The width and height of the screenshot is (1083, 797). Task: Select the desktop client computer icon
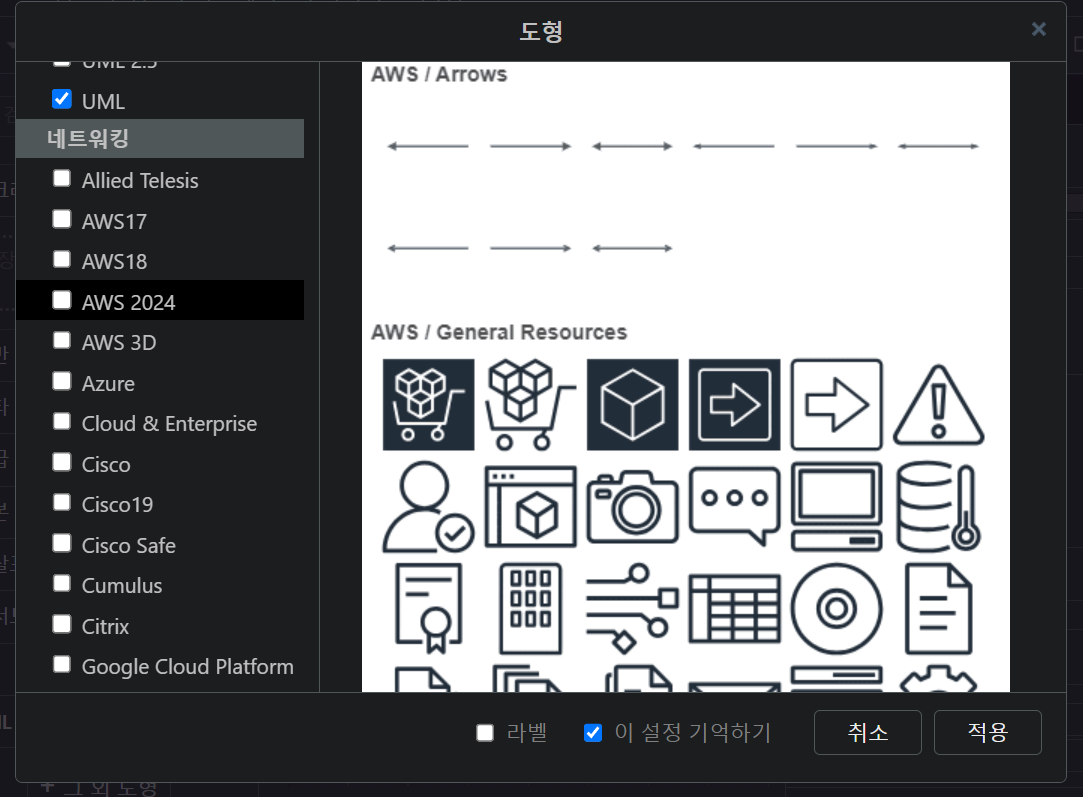click(x=836, y=507)
